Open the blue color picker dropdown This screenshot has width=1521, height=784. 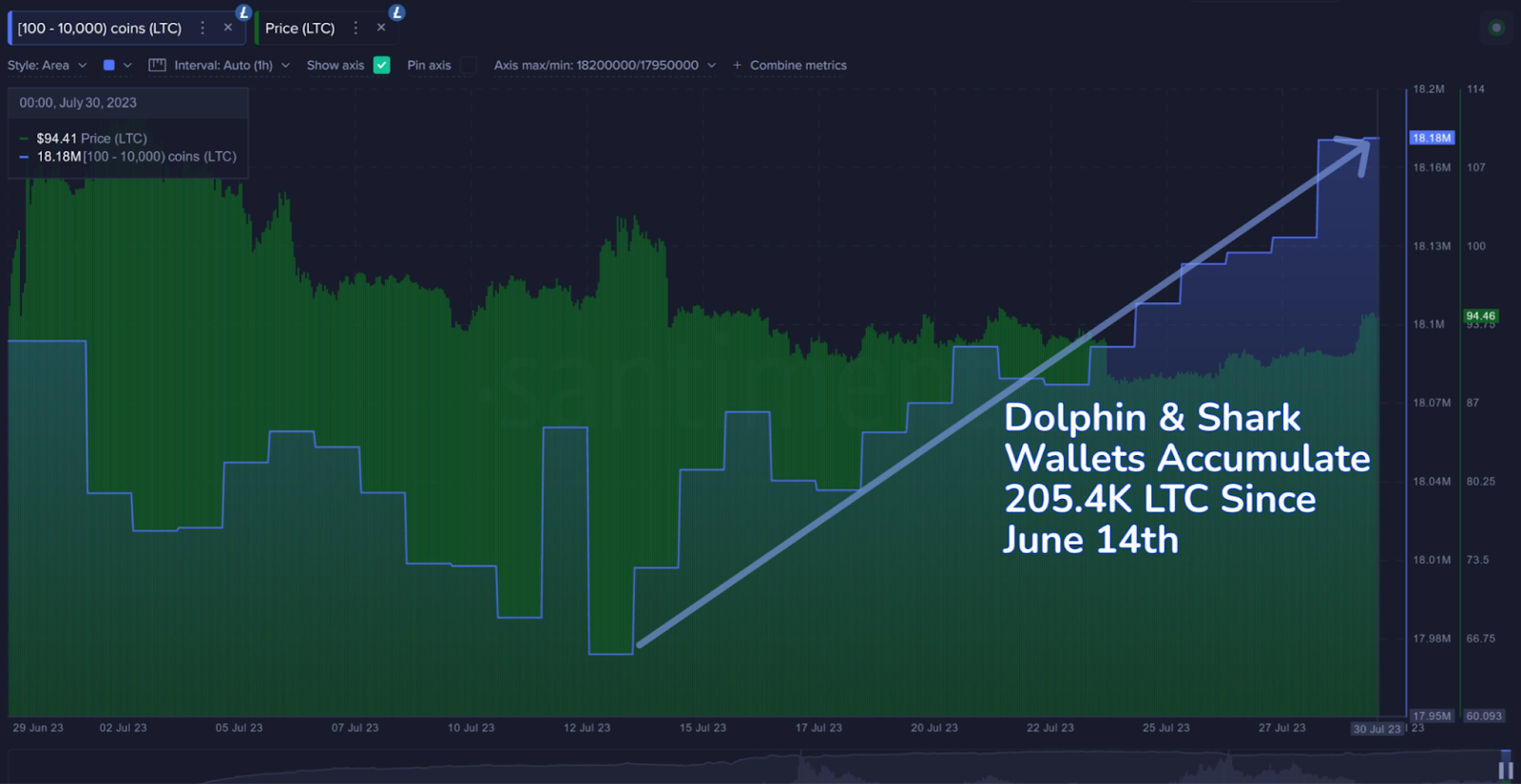[117, 66]
